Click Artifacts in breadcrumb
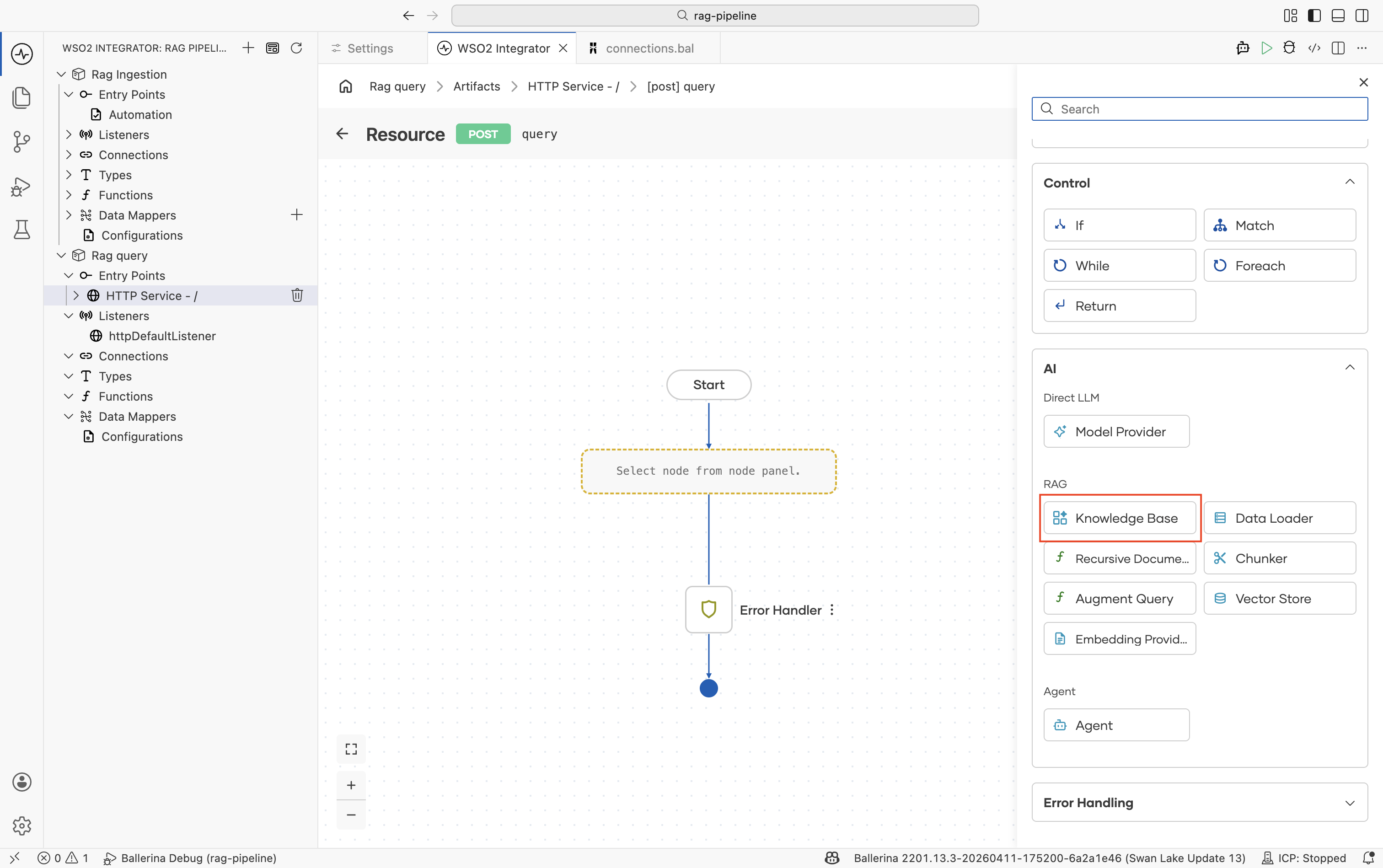 [477, 87]
